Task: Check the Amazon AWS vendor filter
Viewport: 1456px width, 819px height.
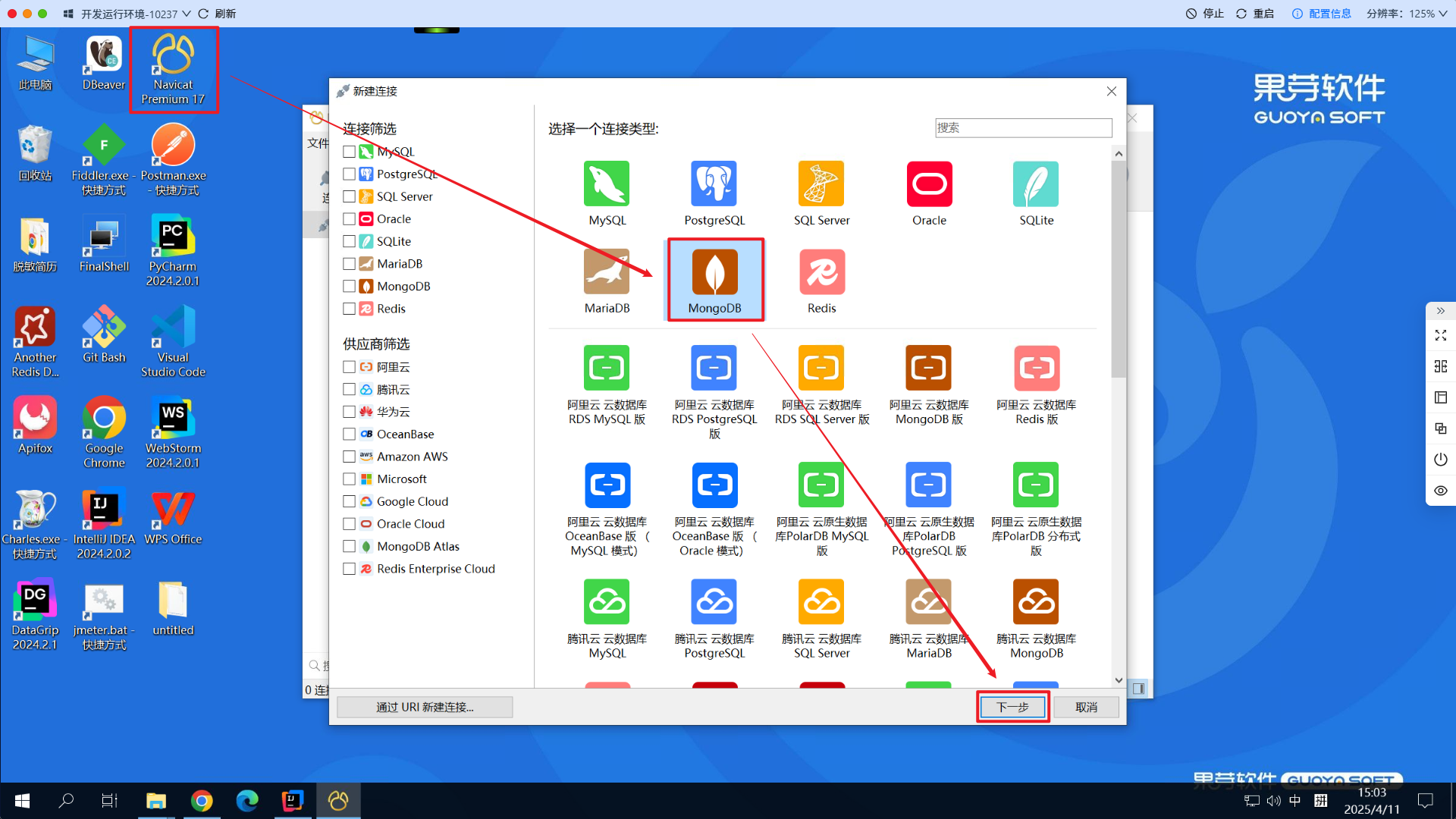Action: pos(349,457)
